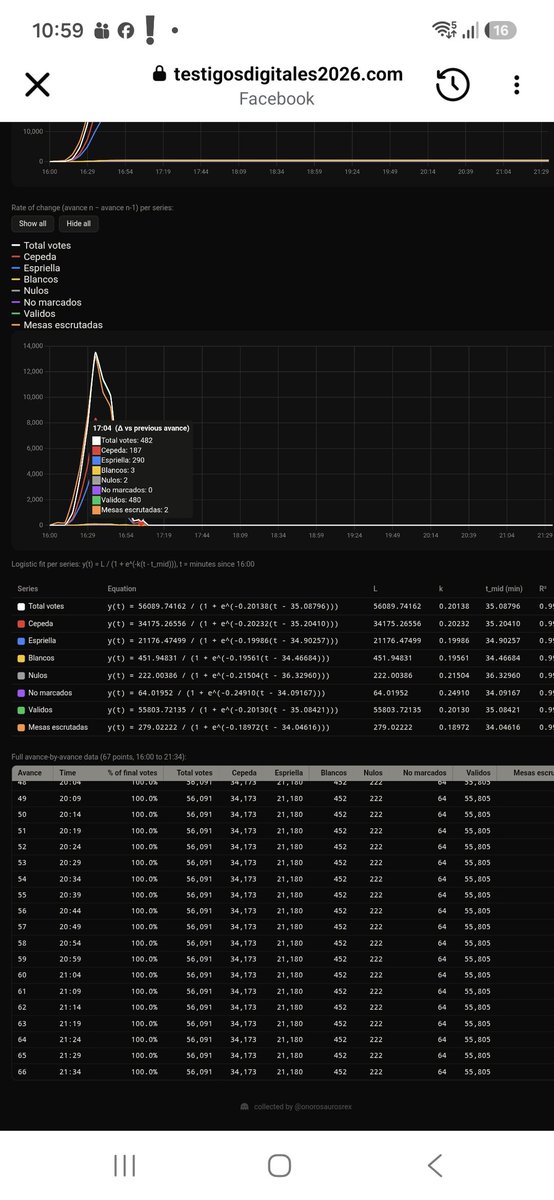This screenshot has height=1200, width=554.
Task: Click the red Cepeda swatch in fit table
Action: (x=20, y=623)
